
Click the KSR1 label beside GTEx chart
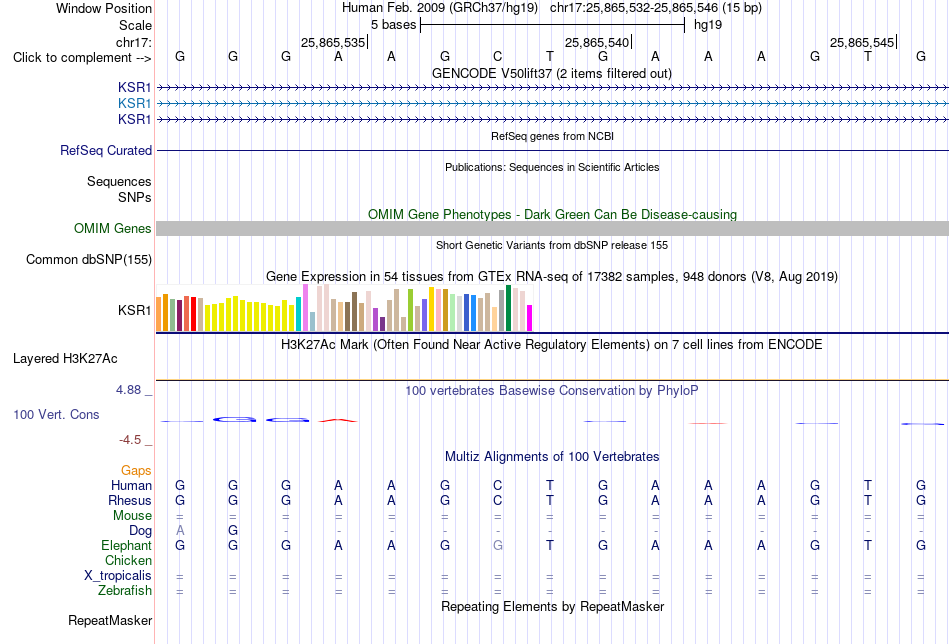(x=135, y=310)
